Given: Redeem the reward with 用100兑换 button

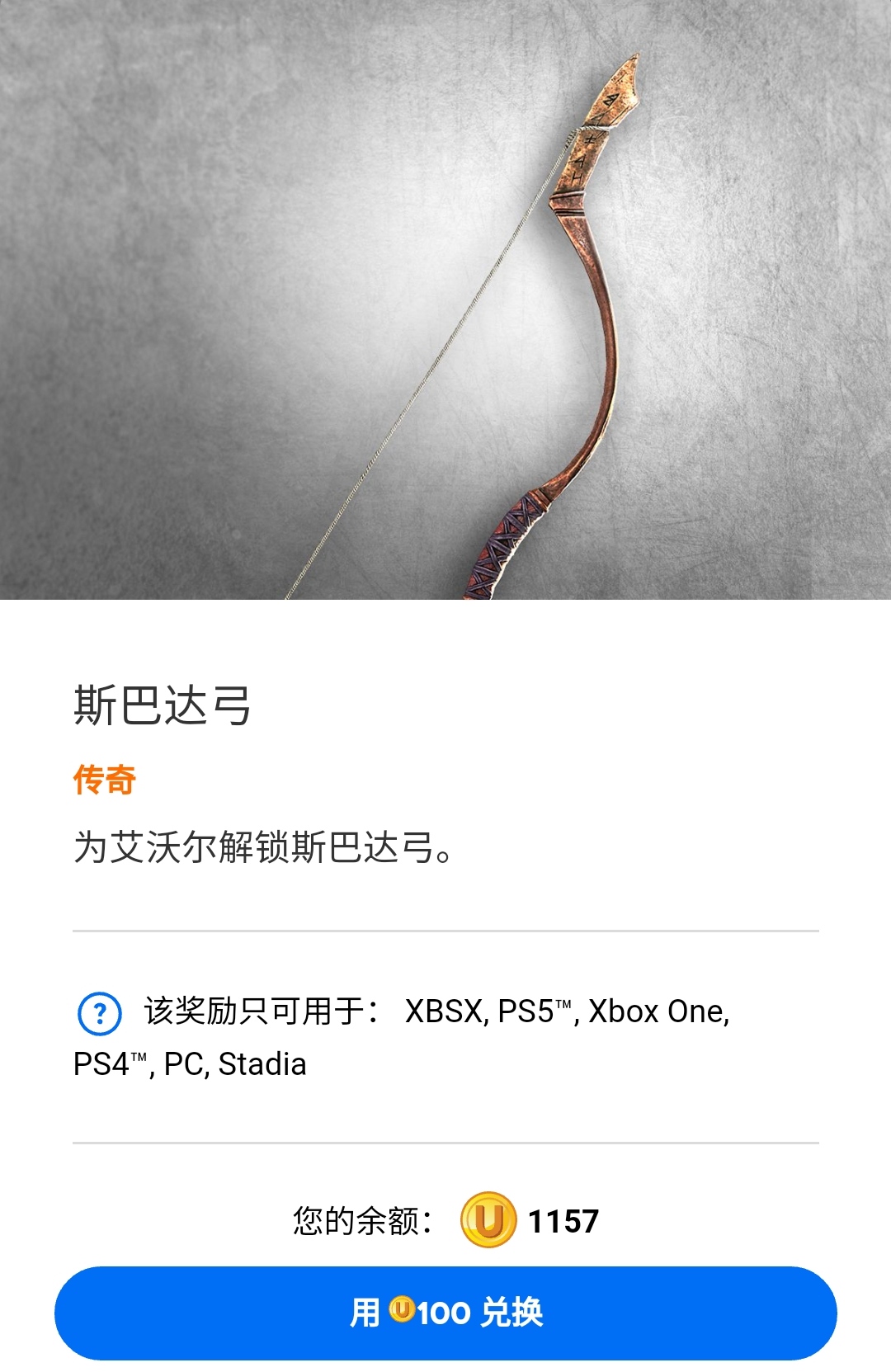Looking at the screenshot, I should pos(445,1313).
